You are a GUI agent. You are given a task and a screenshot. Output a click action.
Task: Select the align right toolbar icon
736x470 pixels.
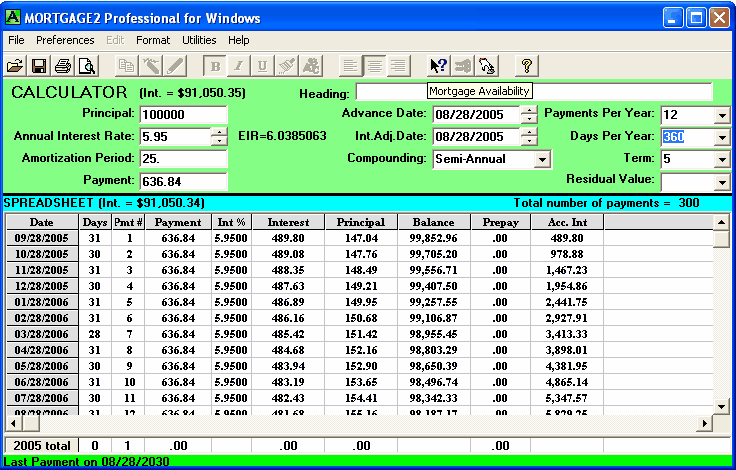398,66
